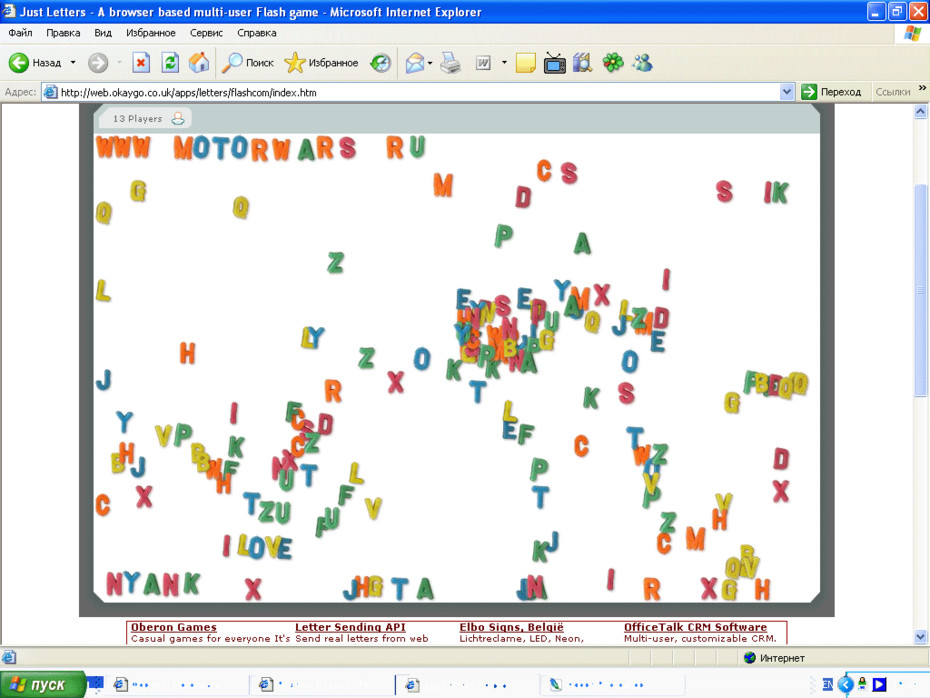Expand the address bar URL dropdown
This screenshot has width=930, height=698.
coord(786,92)
